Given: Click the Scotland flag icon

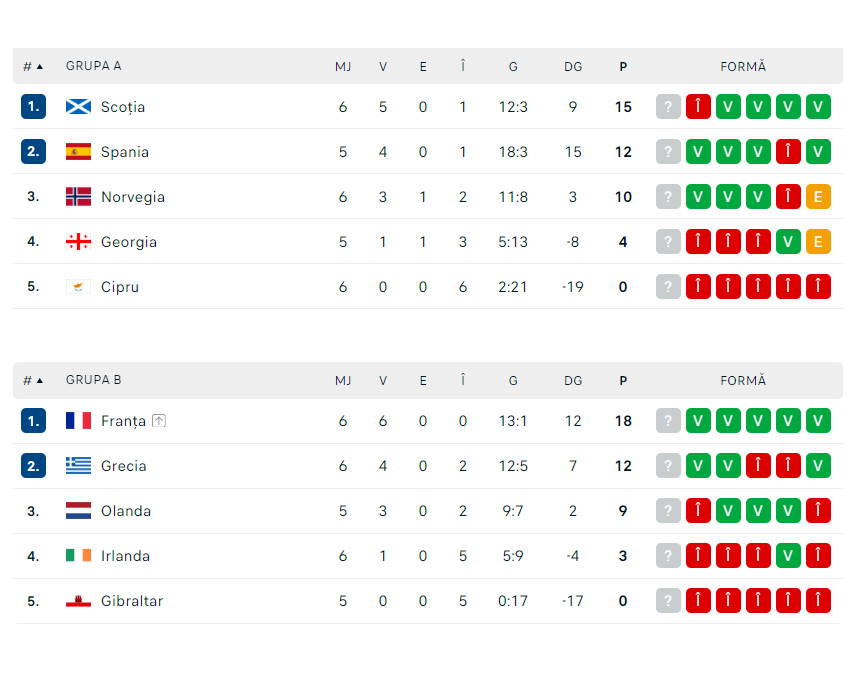Looking at the screenshot, I should pyautogui.click(x=77, y=106).
